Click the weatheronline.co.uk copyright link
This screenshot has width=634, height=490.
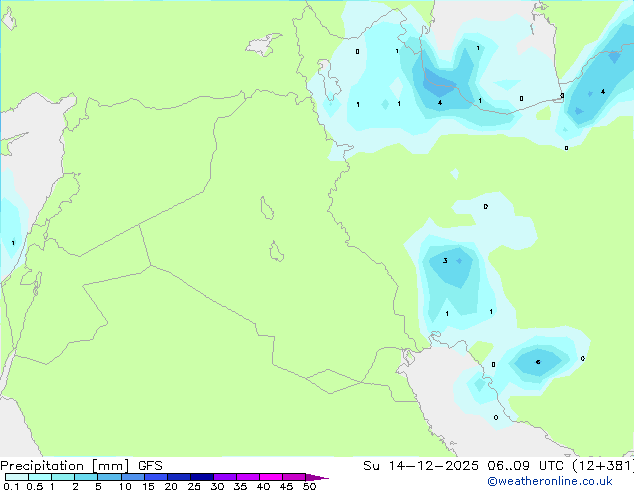pos(549,481)
